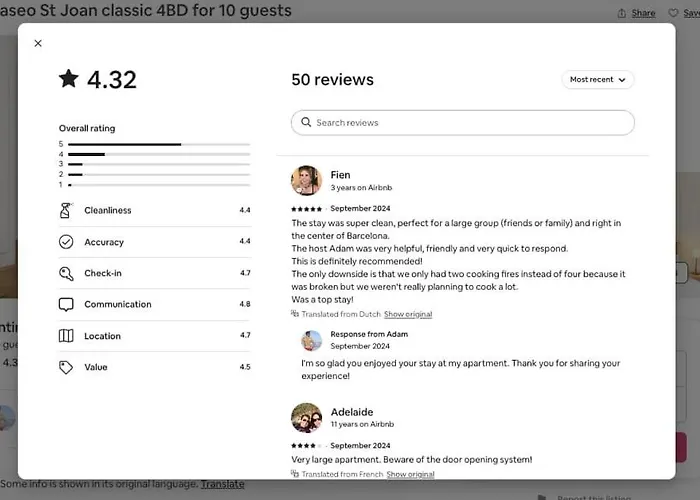Show original of Fien's Dutch review
This screenshot has height=500, width=700.
(408, 314)
